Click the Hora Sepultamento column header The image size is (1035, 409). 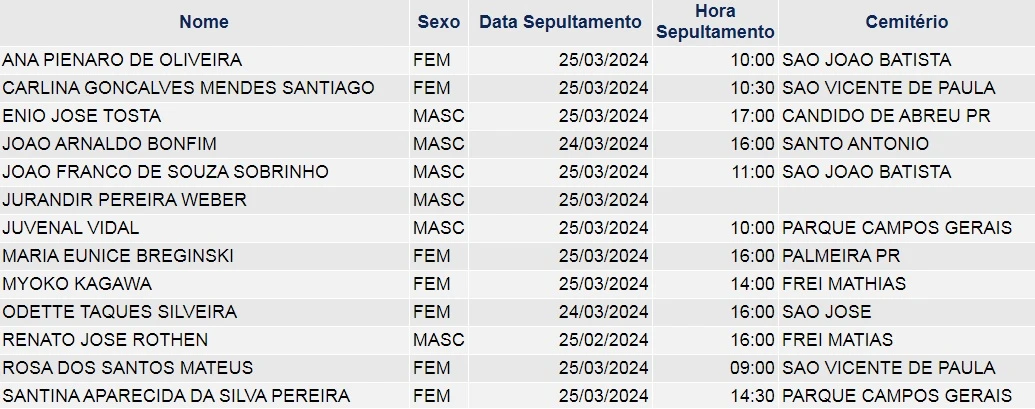pos(715,22)
